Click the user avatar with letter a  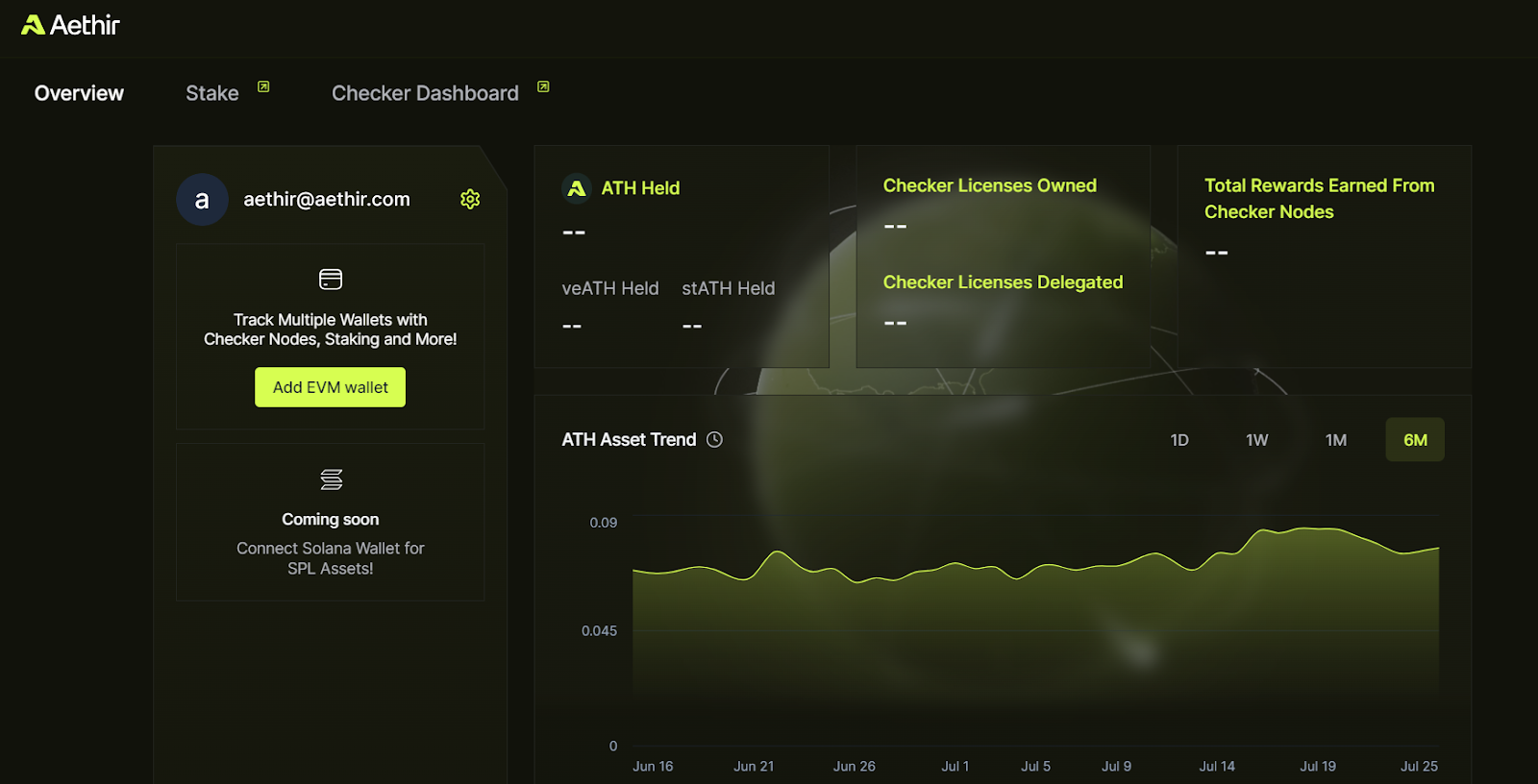[202, 200]
